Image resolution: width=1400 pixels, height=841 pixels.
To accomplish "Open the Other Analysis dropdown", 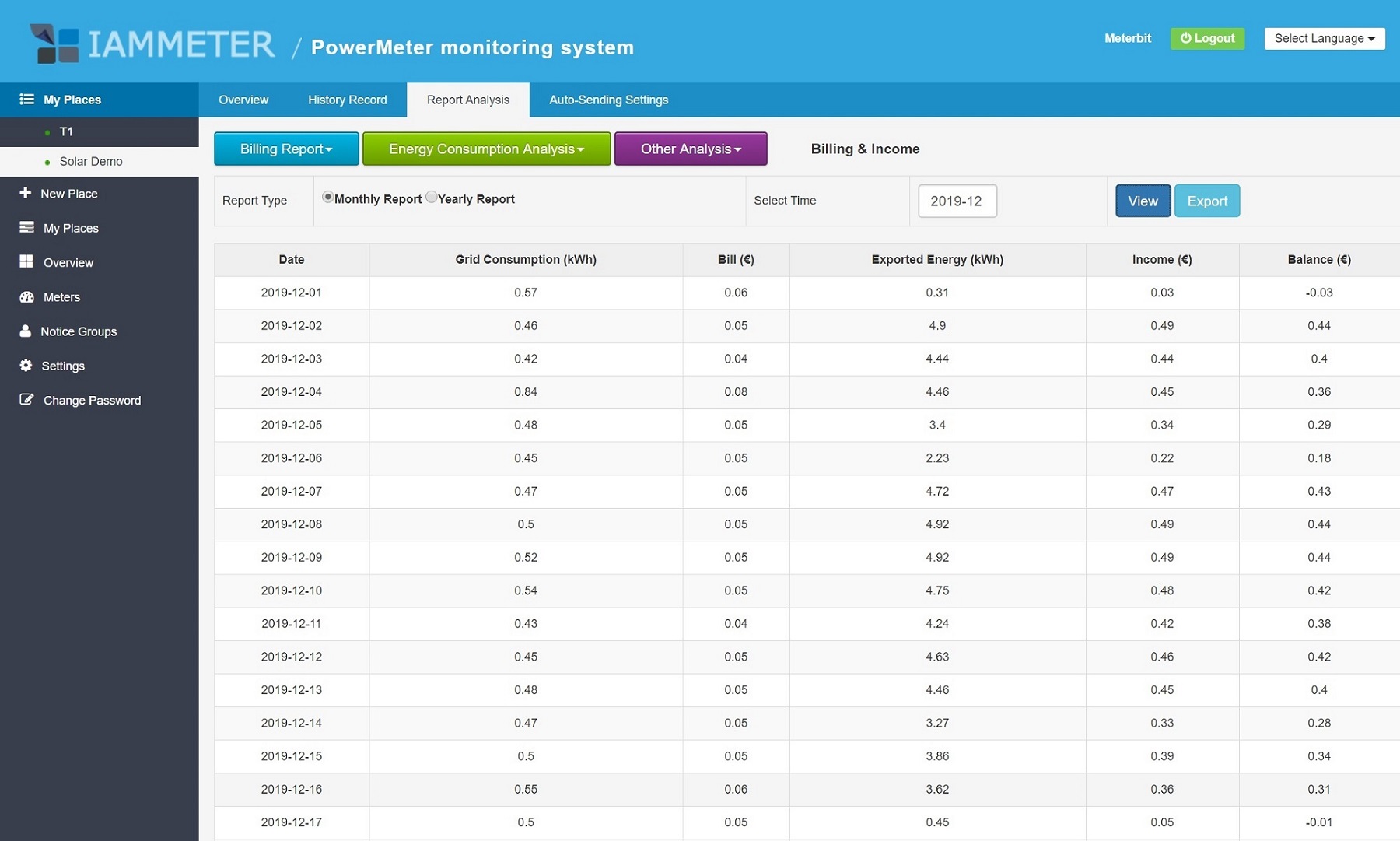I will tap(690, 149).
